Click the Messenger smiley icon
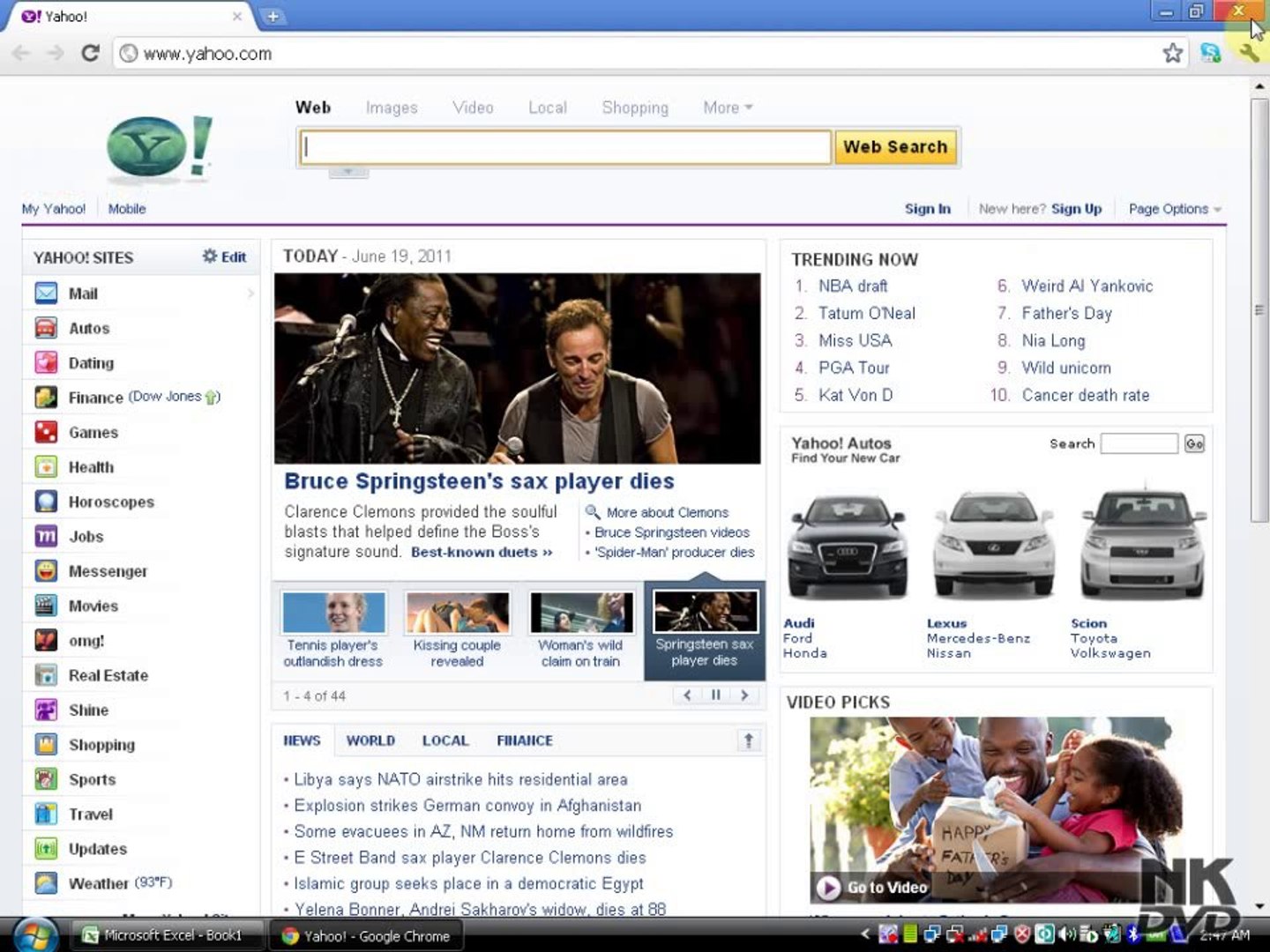This screenshot has width=1270, height=952. pos(46,570)
